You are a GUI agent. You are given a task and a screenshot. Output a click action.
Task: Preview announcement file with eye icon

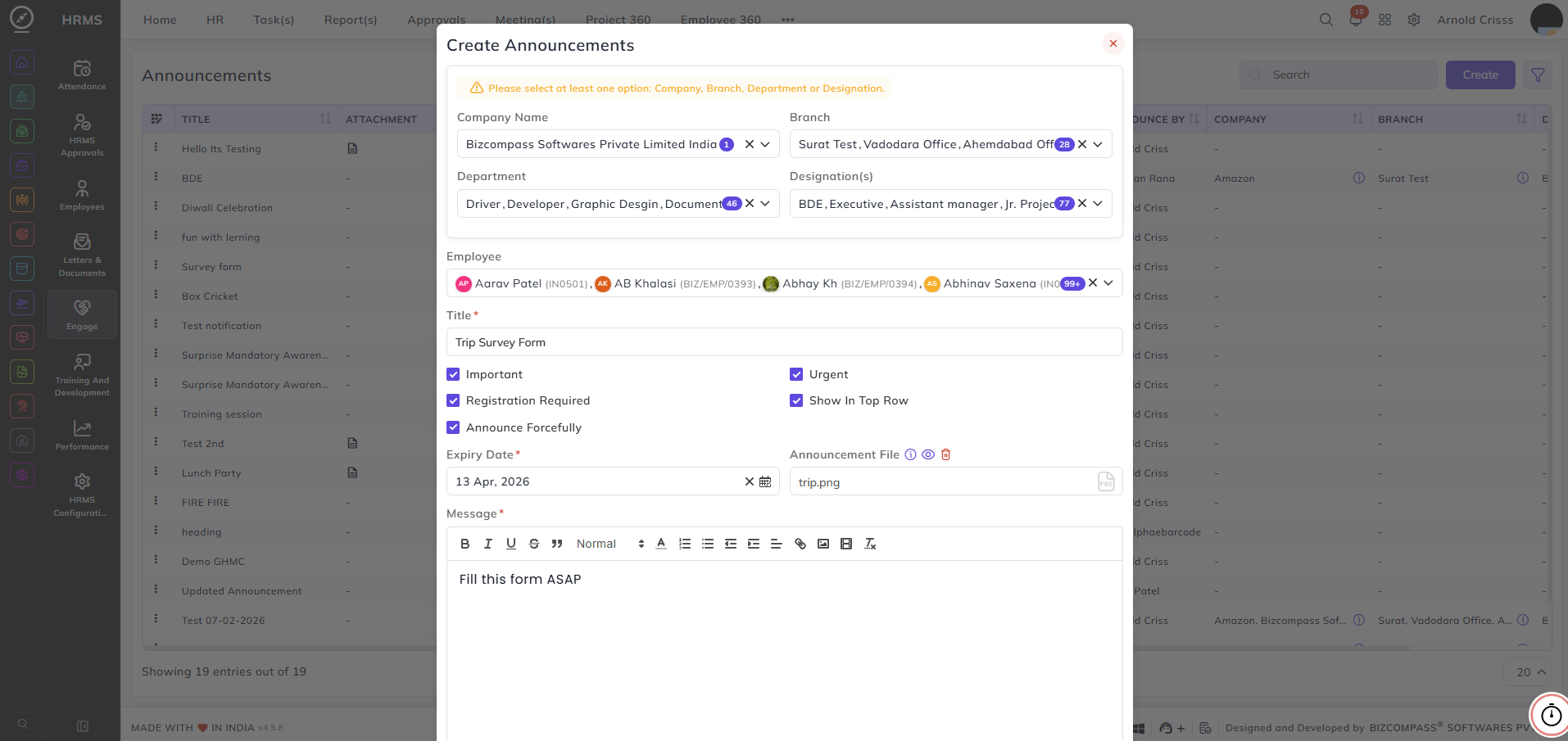pyautogui.click(x=928, y=454)
